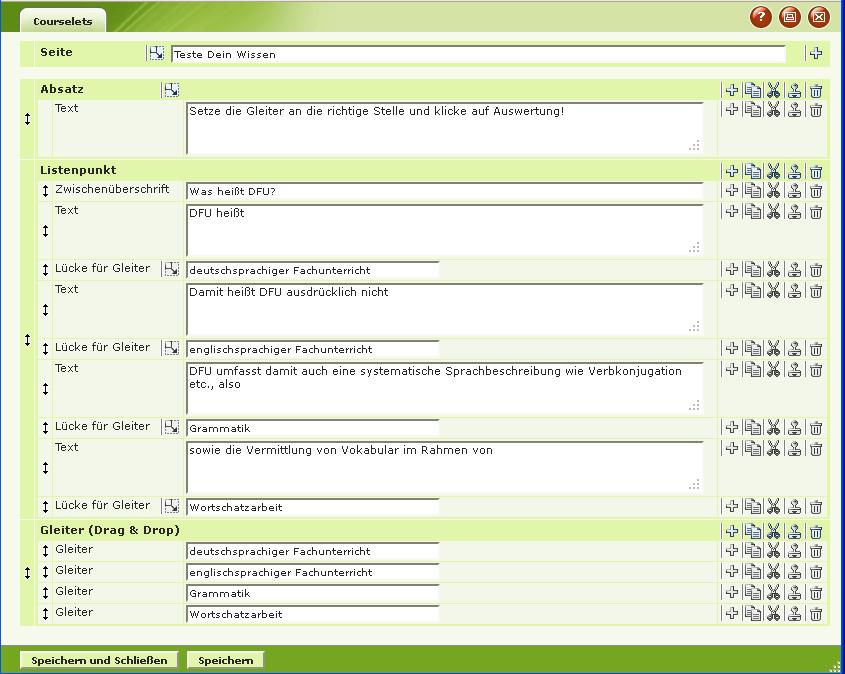This screenshot has width=845, height=674.
Task: Click the move handle of Zwischenüberschrift row
Action: [x=45, y=190]
